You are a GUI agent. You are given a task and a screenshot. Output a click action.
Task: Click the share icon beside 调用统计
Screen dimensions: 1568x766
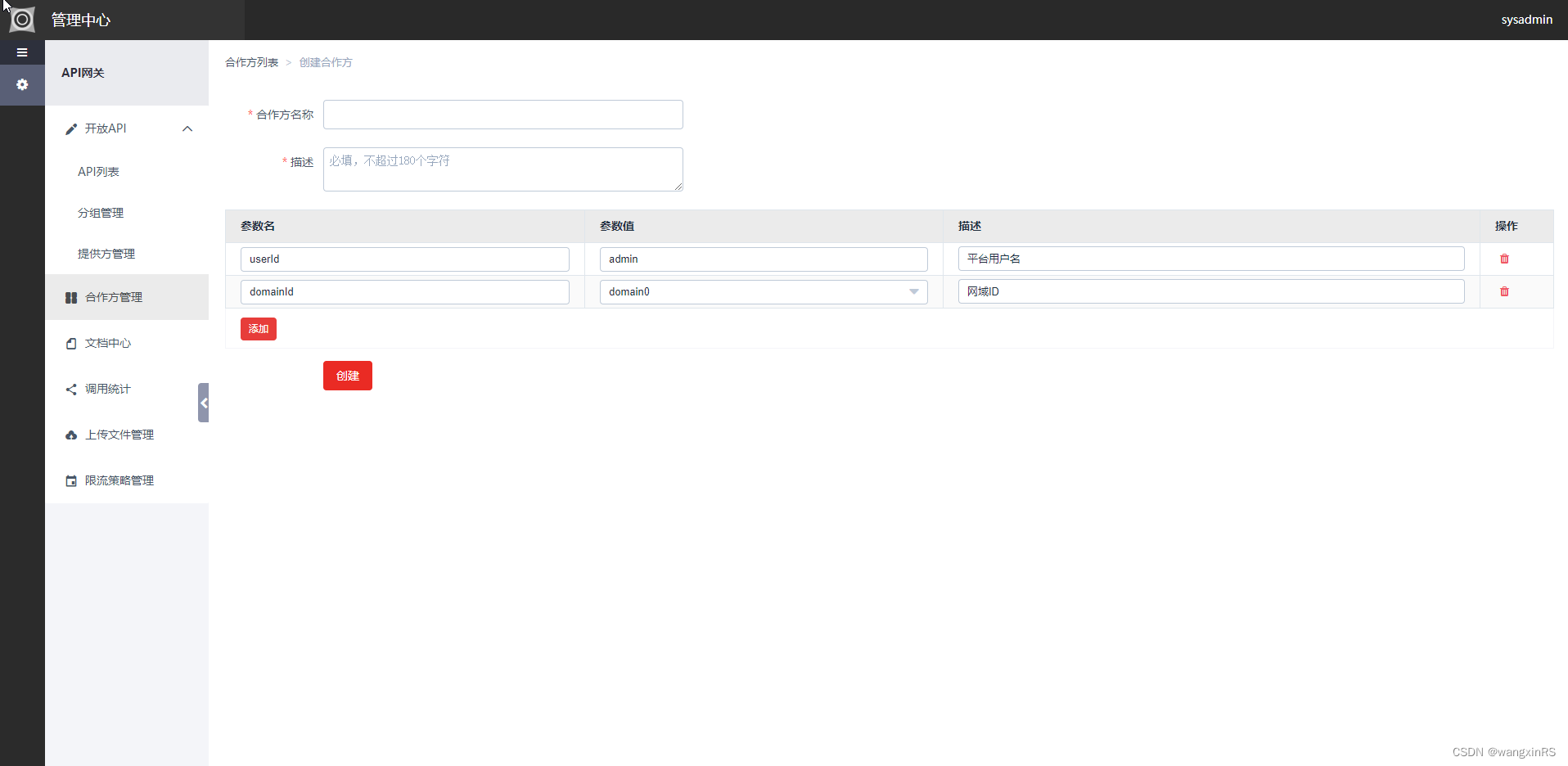tap(71, 390)
